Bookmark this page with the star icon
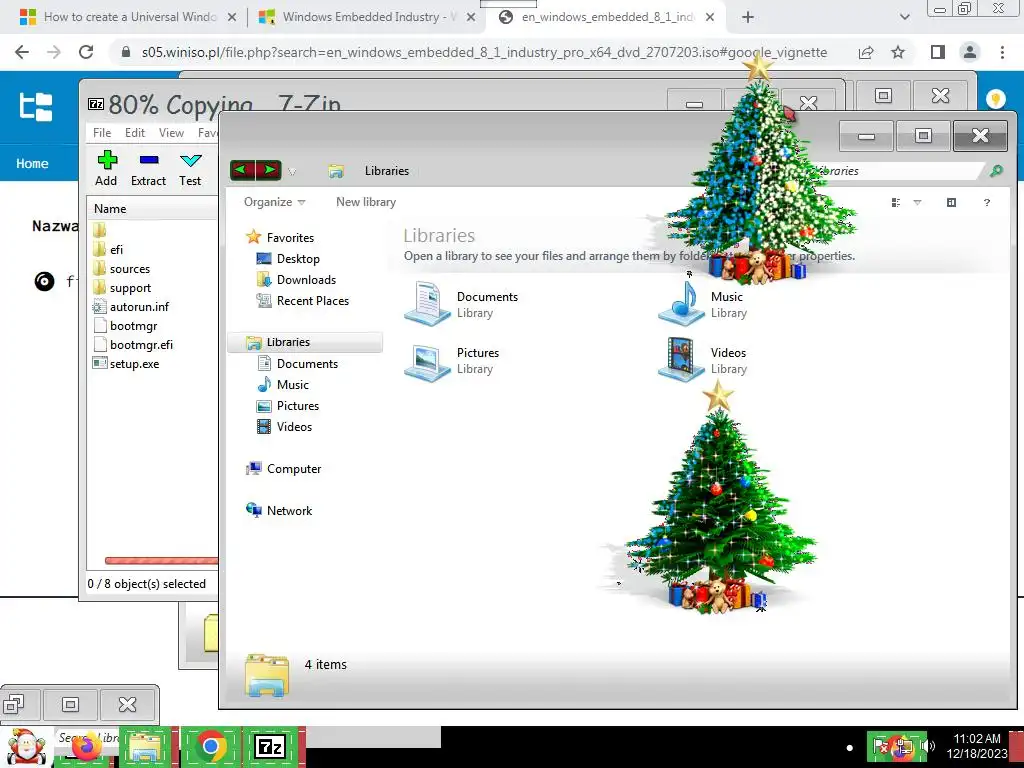Screen dimensions: 1024x768 tap(898, 52)
